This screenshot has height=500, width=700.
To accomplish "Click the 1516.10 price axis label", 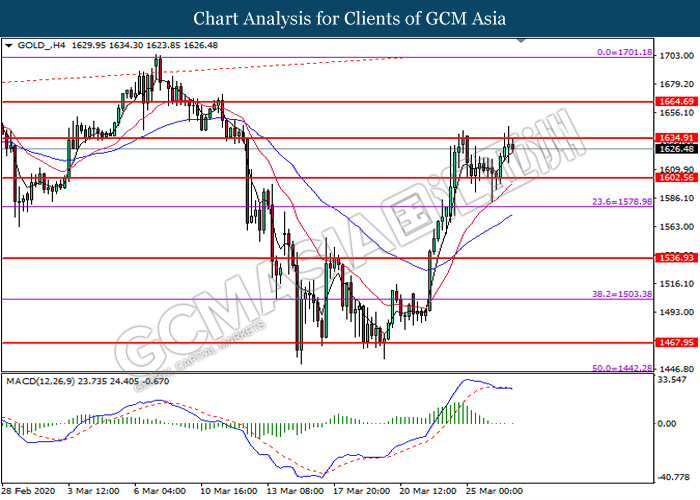I will (x=677, y=284).
